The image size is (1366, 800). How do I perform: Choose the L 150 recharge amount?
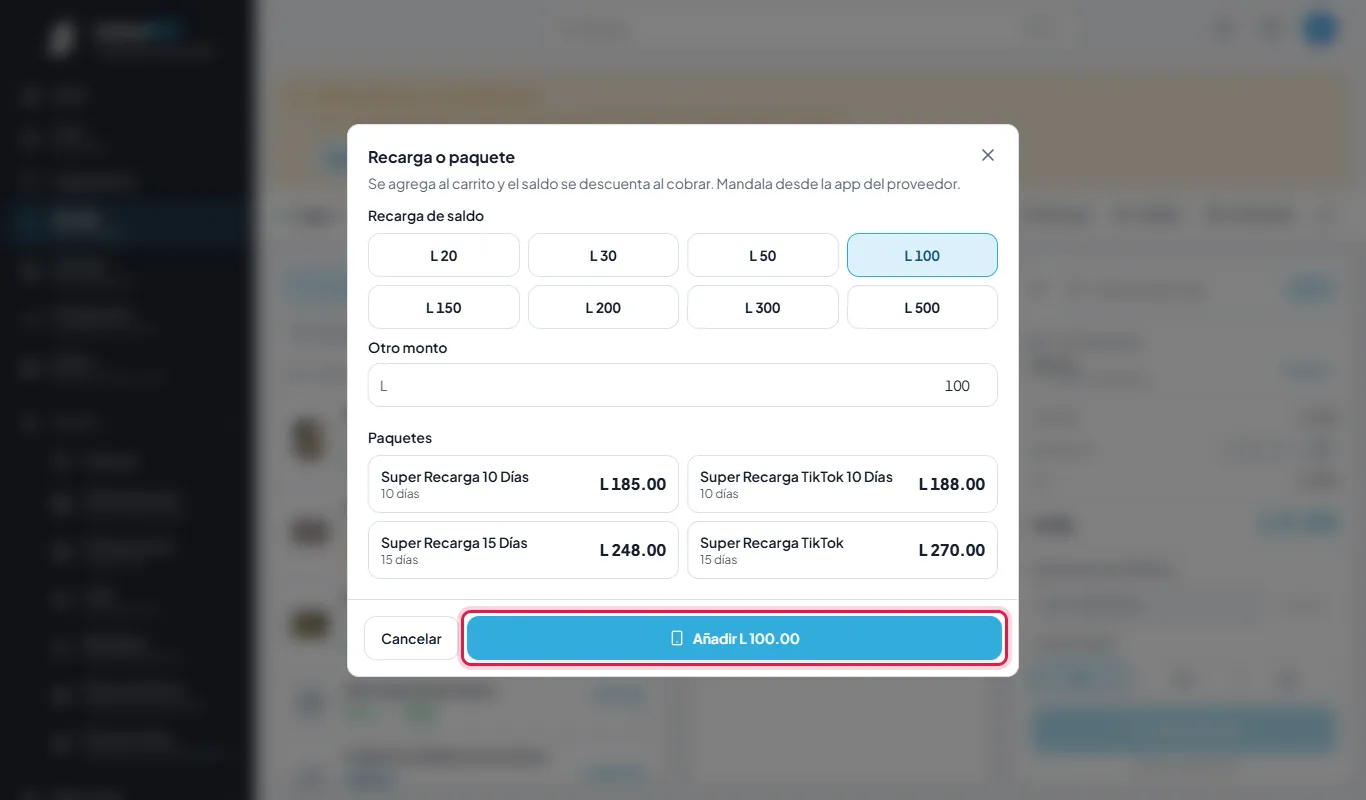point(444,307)
